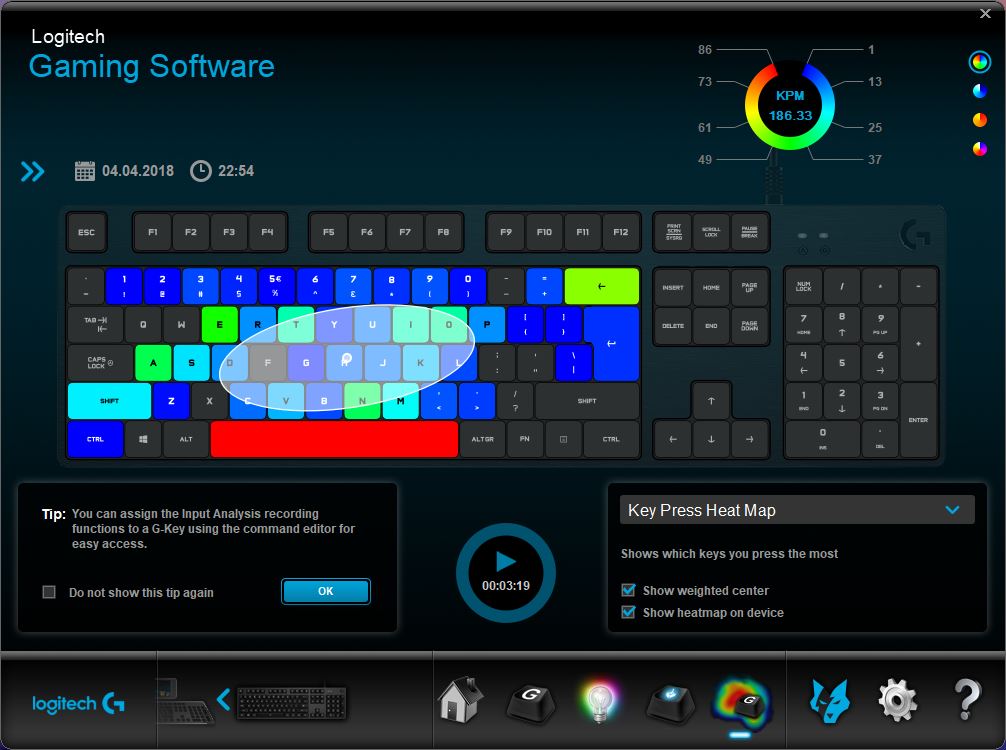Click the Num Lock key on keyboard map

tap(803, 286)
